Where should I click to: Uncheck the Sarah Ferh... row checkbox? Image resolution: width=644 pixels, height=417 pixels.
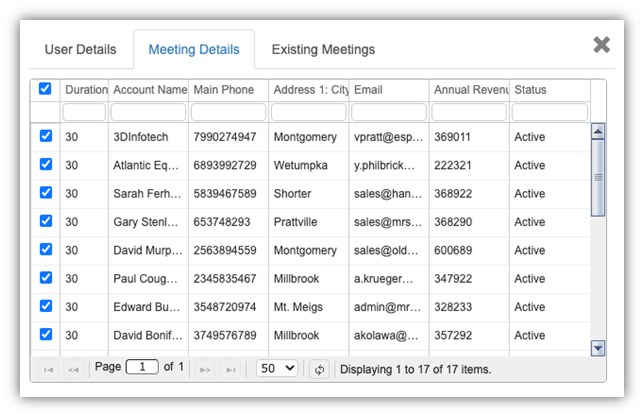(x=46, y=192)
